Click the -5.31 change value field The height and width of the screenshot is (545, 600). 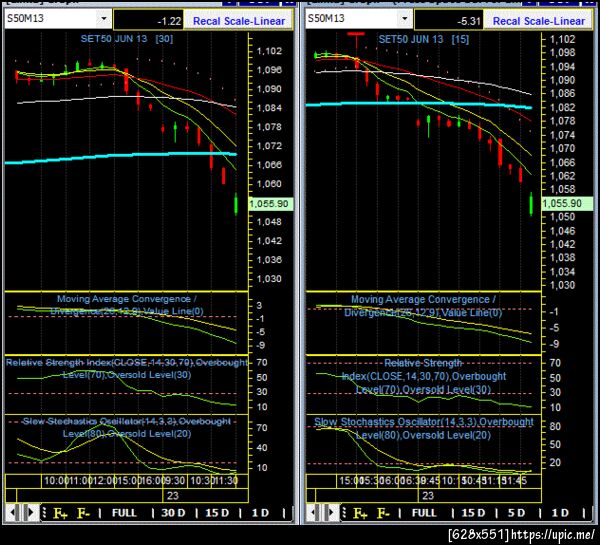coord(448,21)
